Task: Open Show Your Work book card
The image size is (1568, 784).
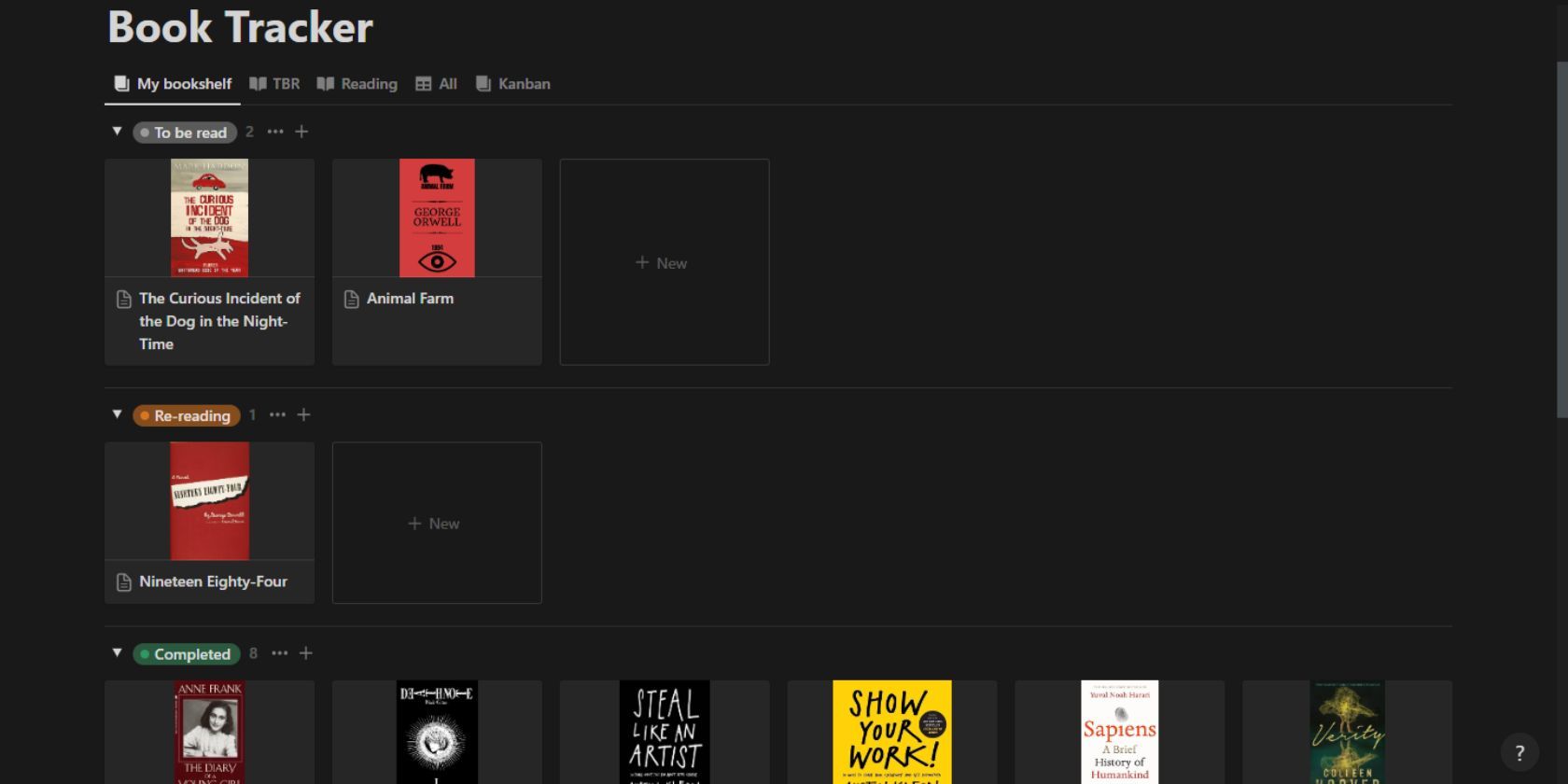Action: (892, 733)
